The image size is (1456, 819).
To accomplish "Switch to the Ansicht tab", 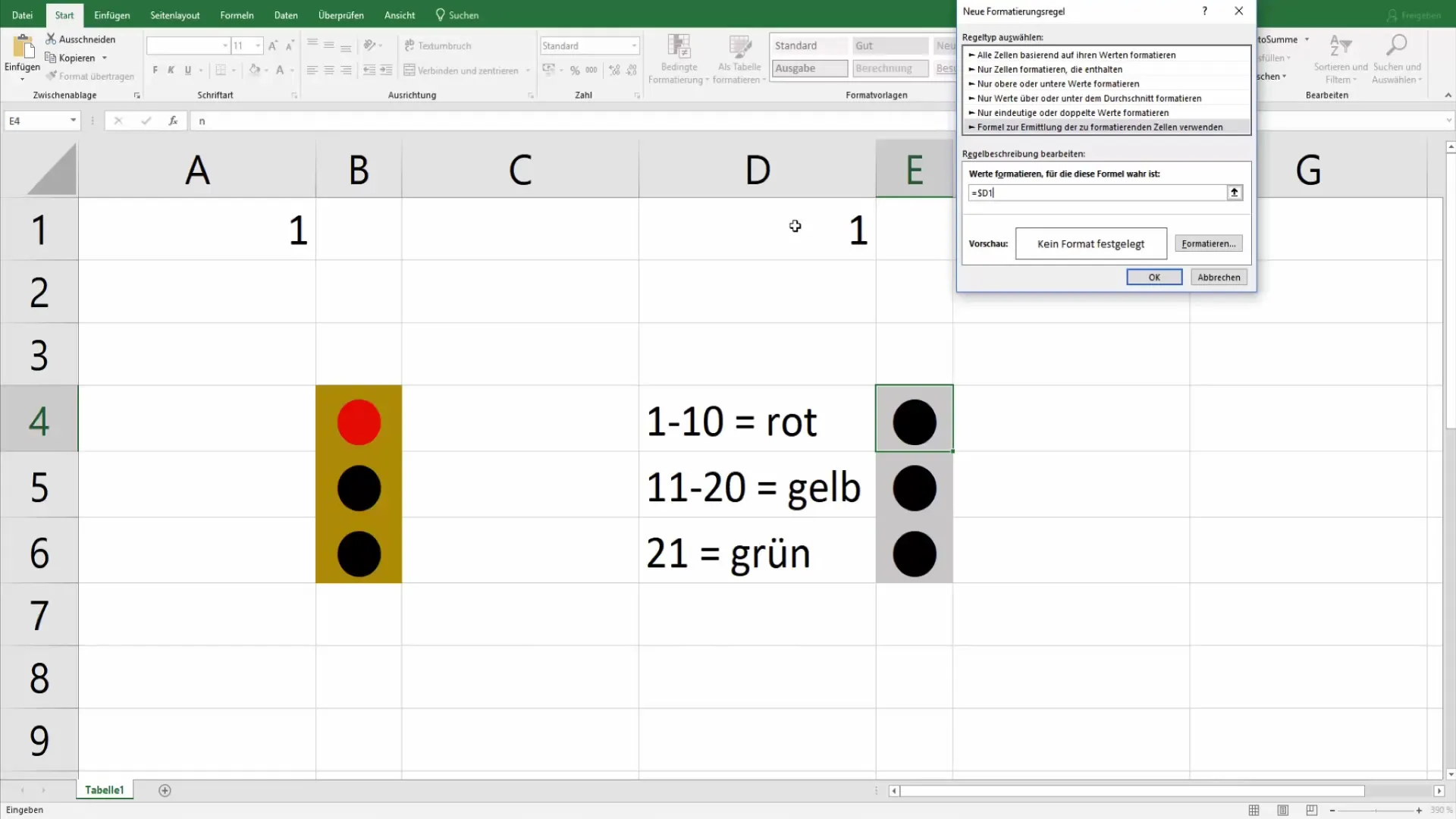I will [x=400, y=15].
